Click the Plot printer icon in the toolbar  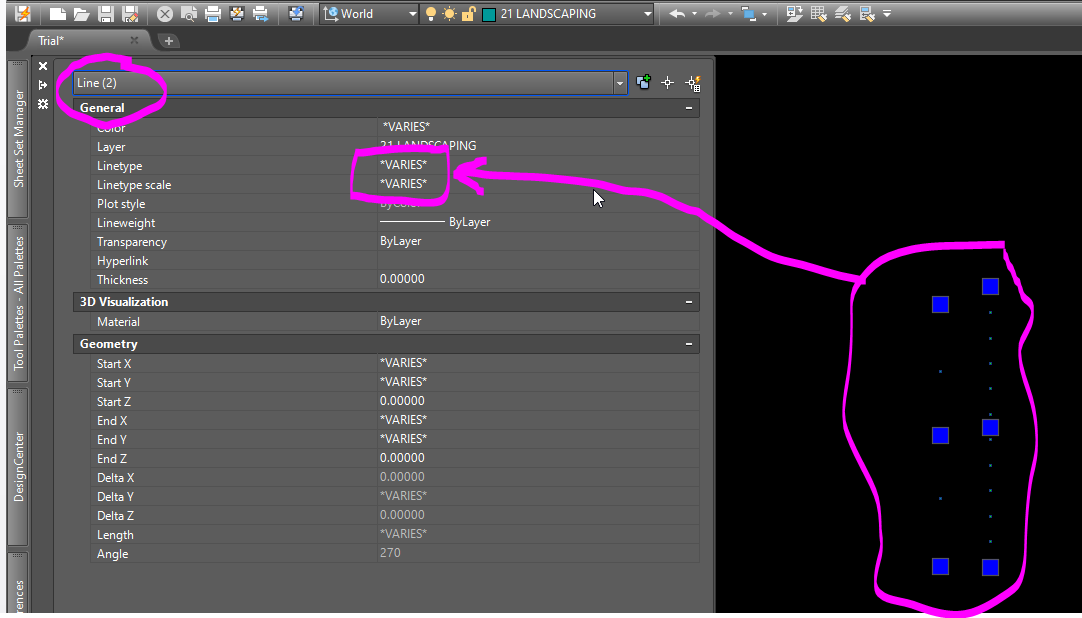click(211, 13)
